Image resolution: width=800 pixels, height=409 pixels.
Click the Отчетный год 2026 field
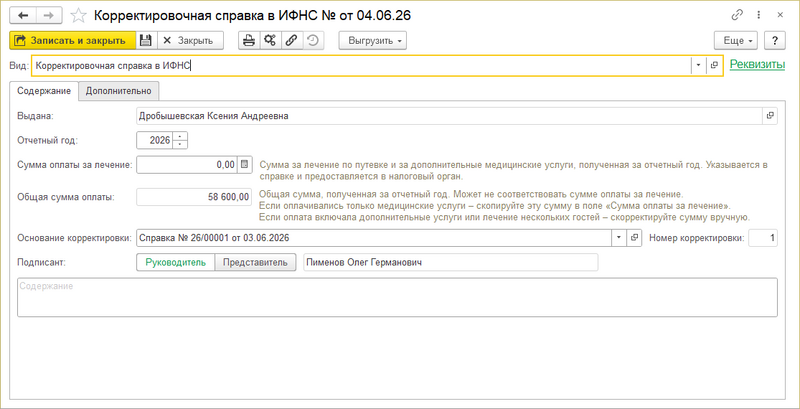tap(155, 141)
